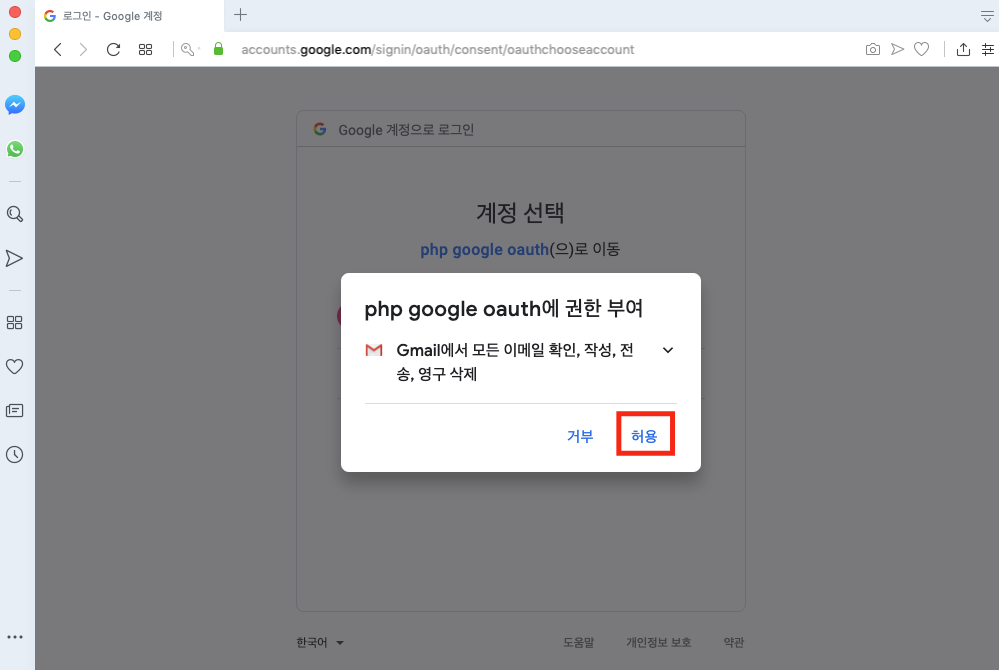
Task: Go forward to next page
Action: pos(83,50)
